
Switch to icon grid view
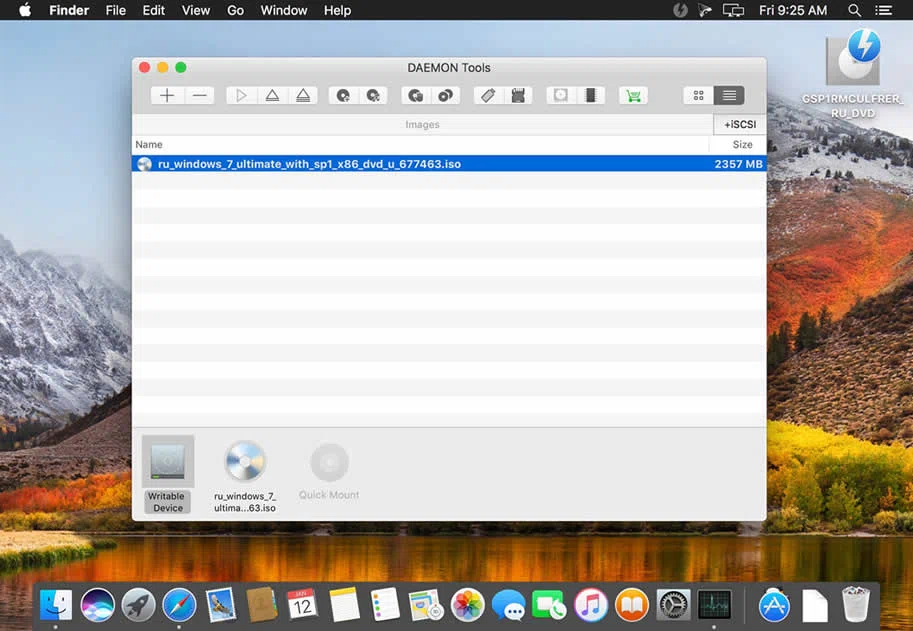699,95
